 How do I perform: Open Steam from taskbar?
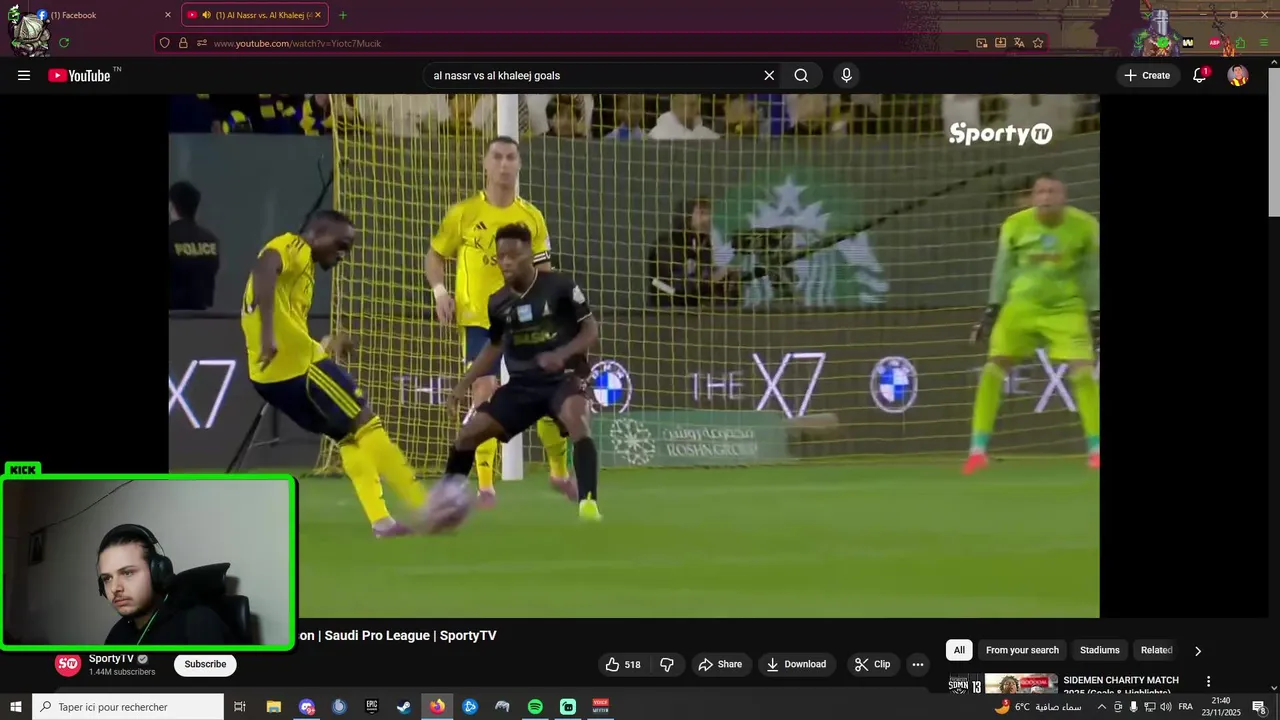404,707
